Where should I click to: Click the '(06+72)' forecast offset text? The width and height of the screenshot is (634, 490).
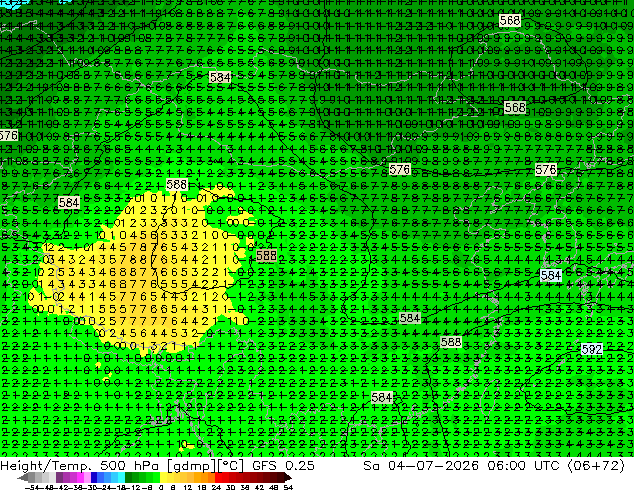(596, 466)
